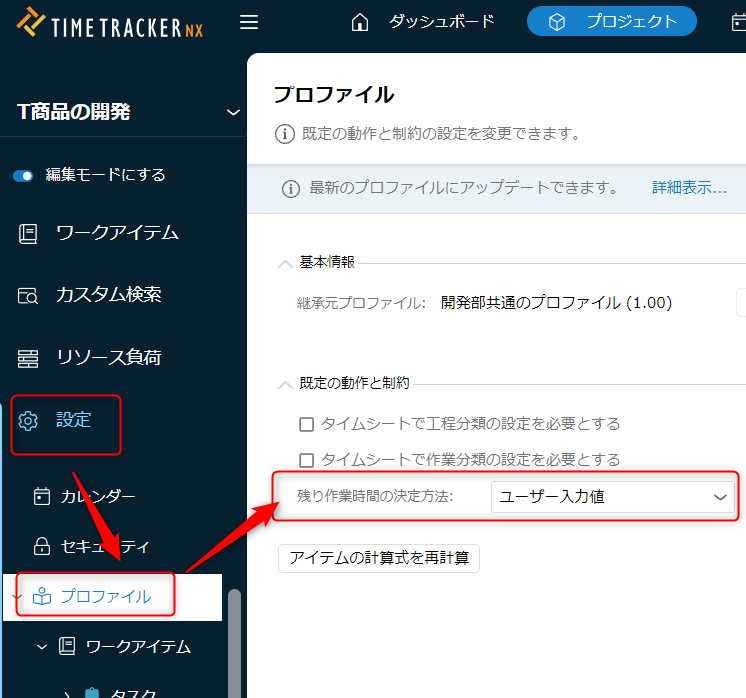Click the Resource Load (リソース負荷) icon
Screen dimensions: 746x698
28,358
